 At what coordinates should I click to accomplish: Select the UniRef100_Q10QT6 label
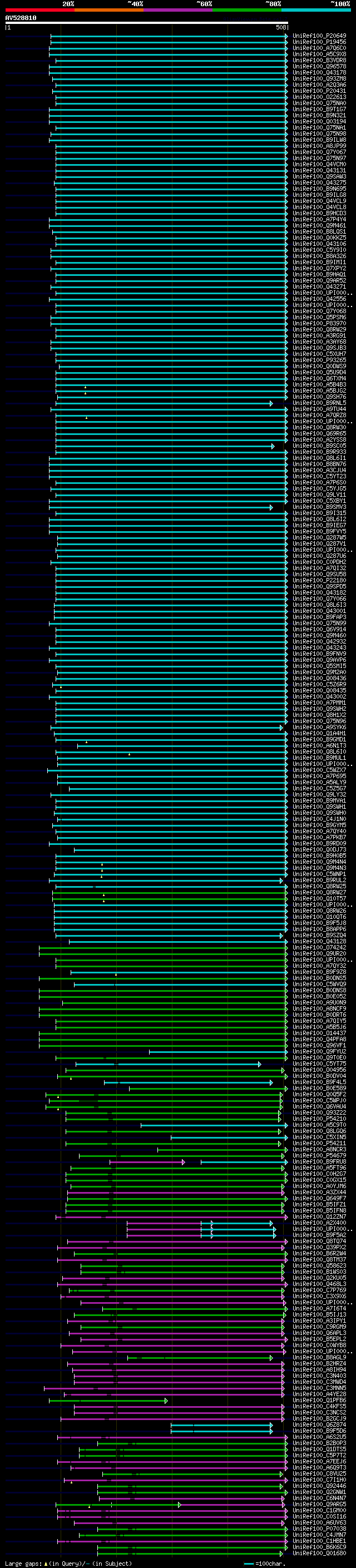[x=319, y=917]
